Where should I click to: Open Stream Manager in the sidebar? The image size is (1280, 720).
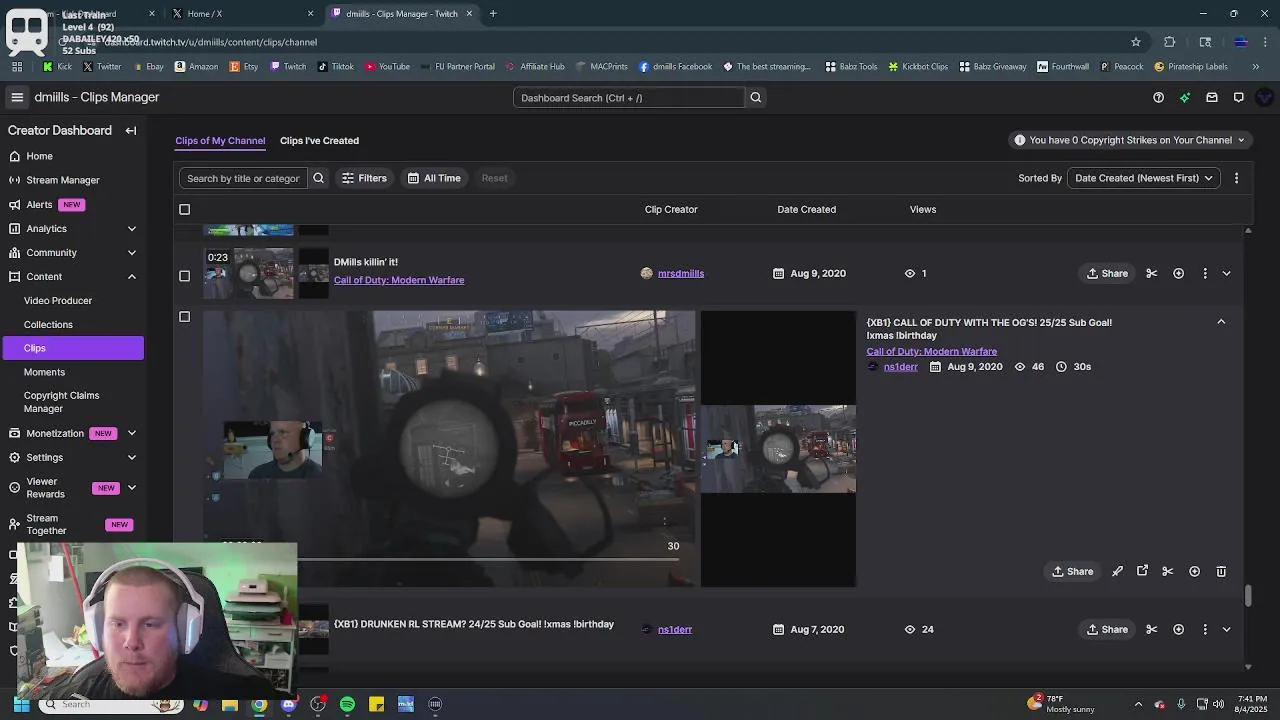click(63, 180)
